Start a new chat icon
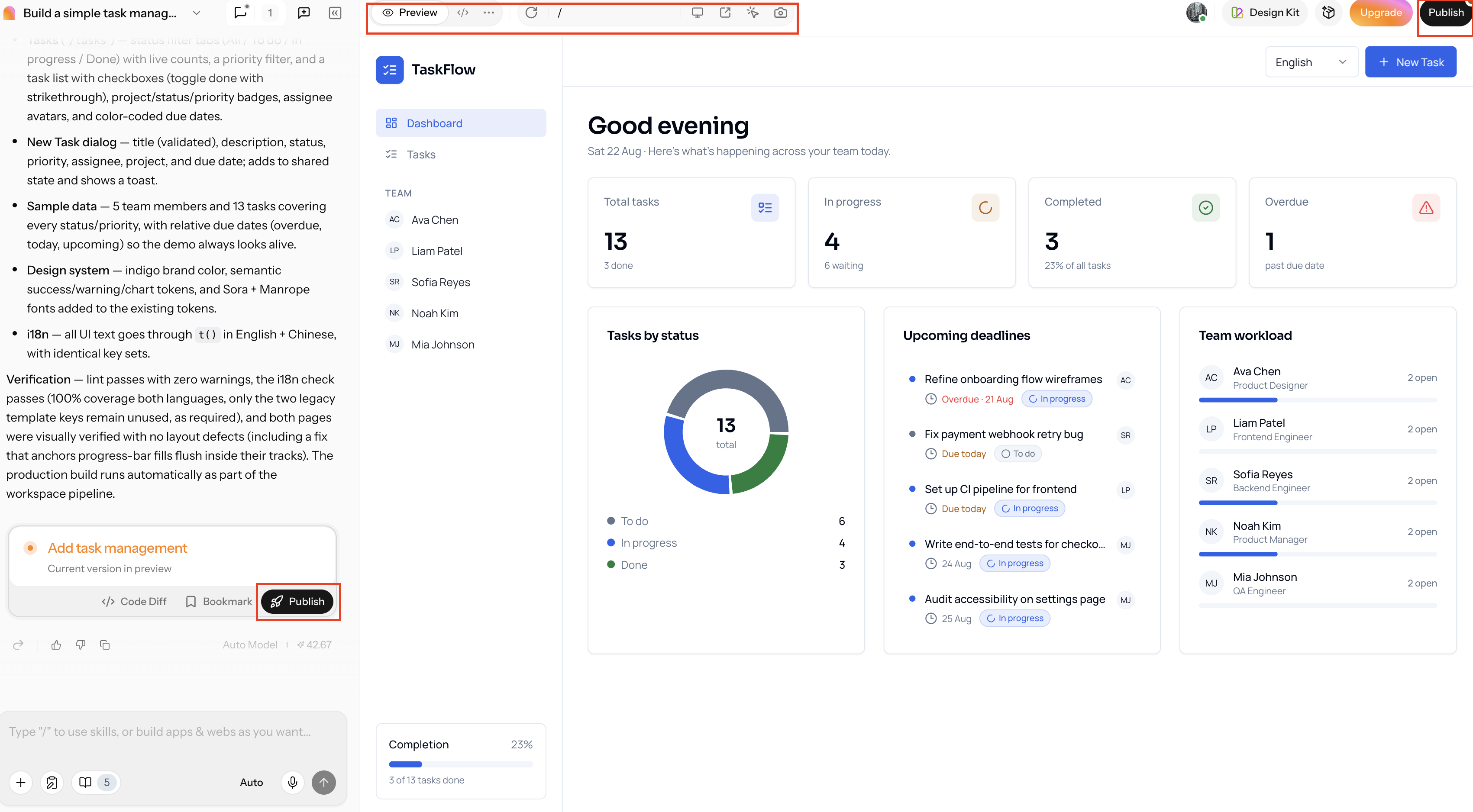 (x=304, y=13)
